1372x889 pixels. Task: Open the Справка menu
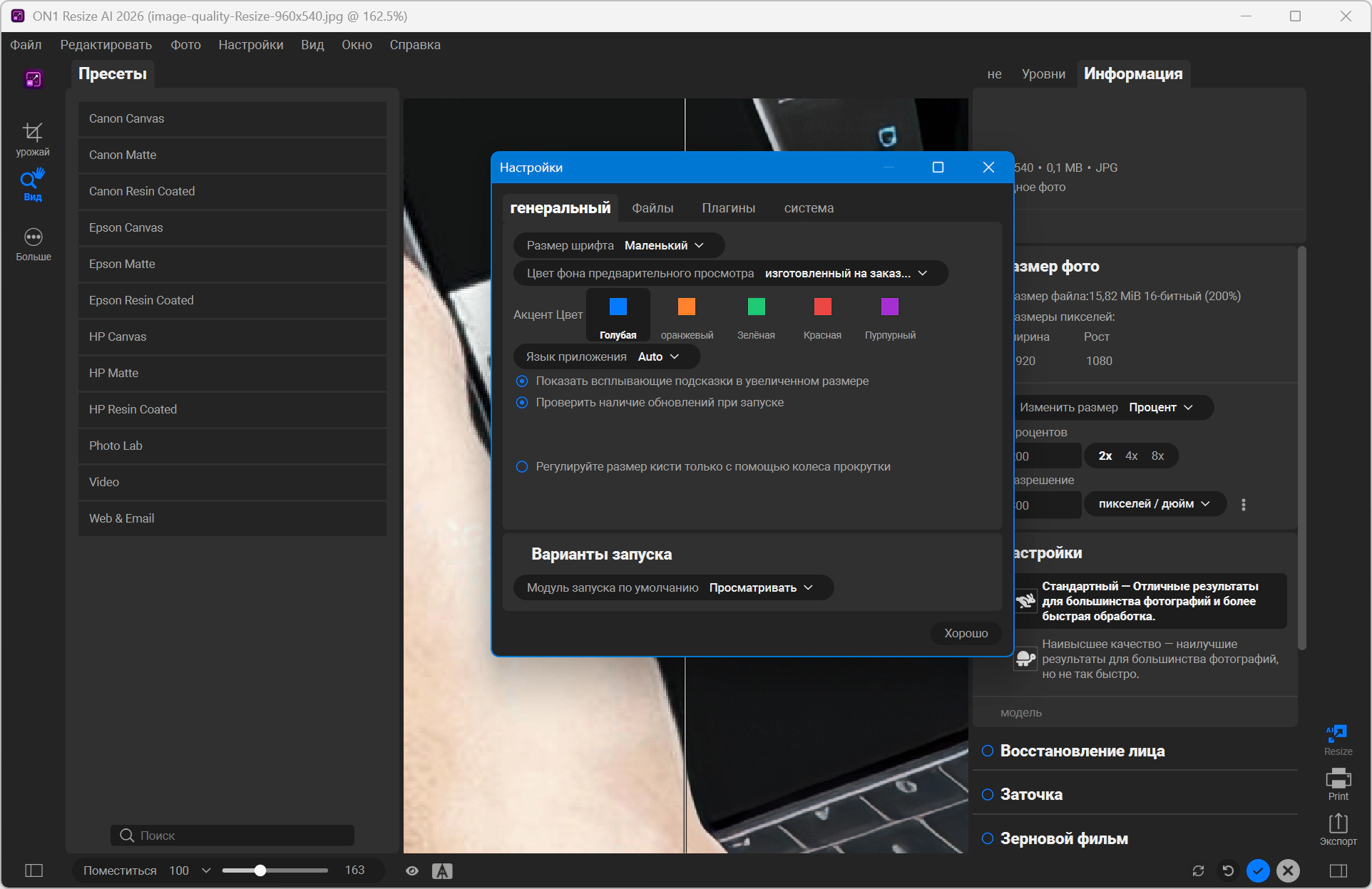point(415,45)
